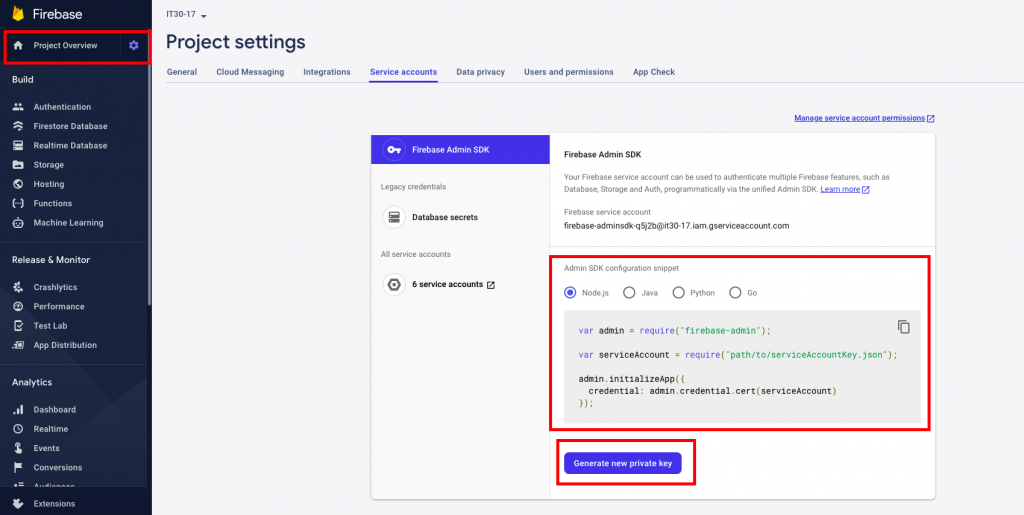Switch to the Data privacy tab
Image resolution: width=1024 pixels, height=515 pixels.
pos(481,72)
